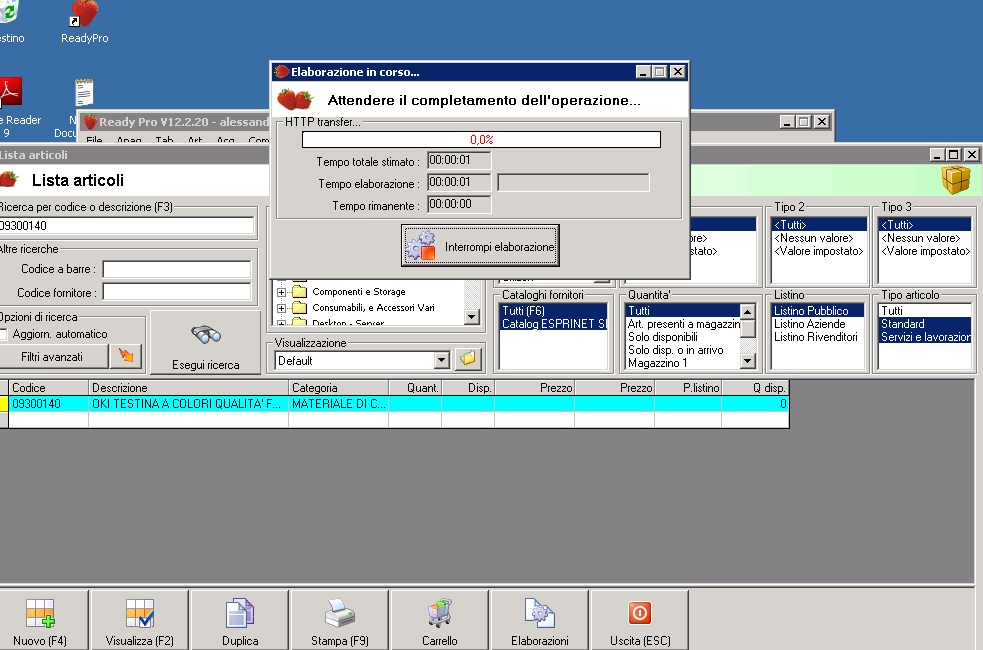983x650 pixels.
Task: Open the Carrello shopping cart
Action: pos(439,621)
